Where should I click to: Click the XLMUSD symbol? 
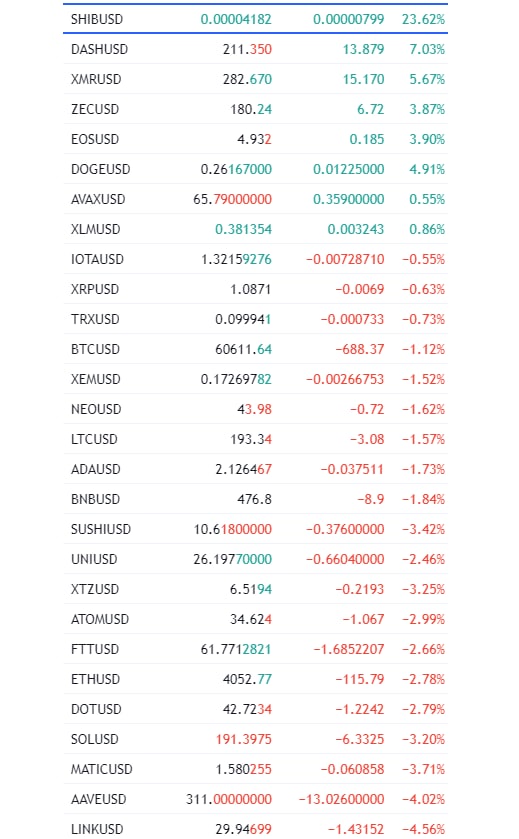[95, 229]
